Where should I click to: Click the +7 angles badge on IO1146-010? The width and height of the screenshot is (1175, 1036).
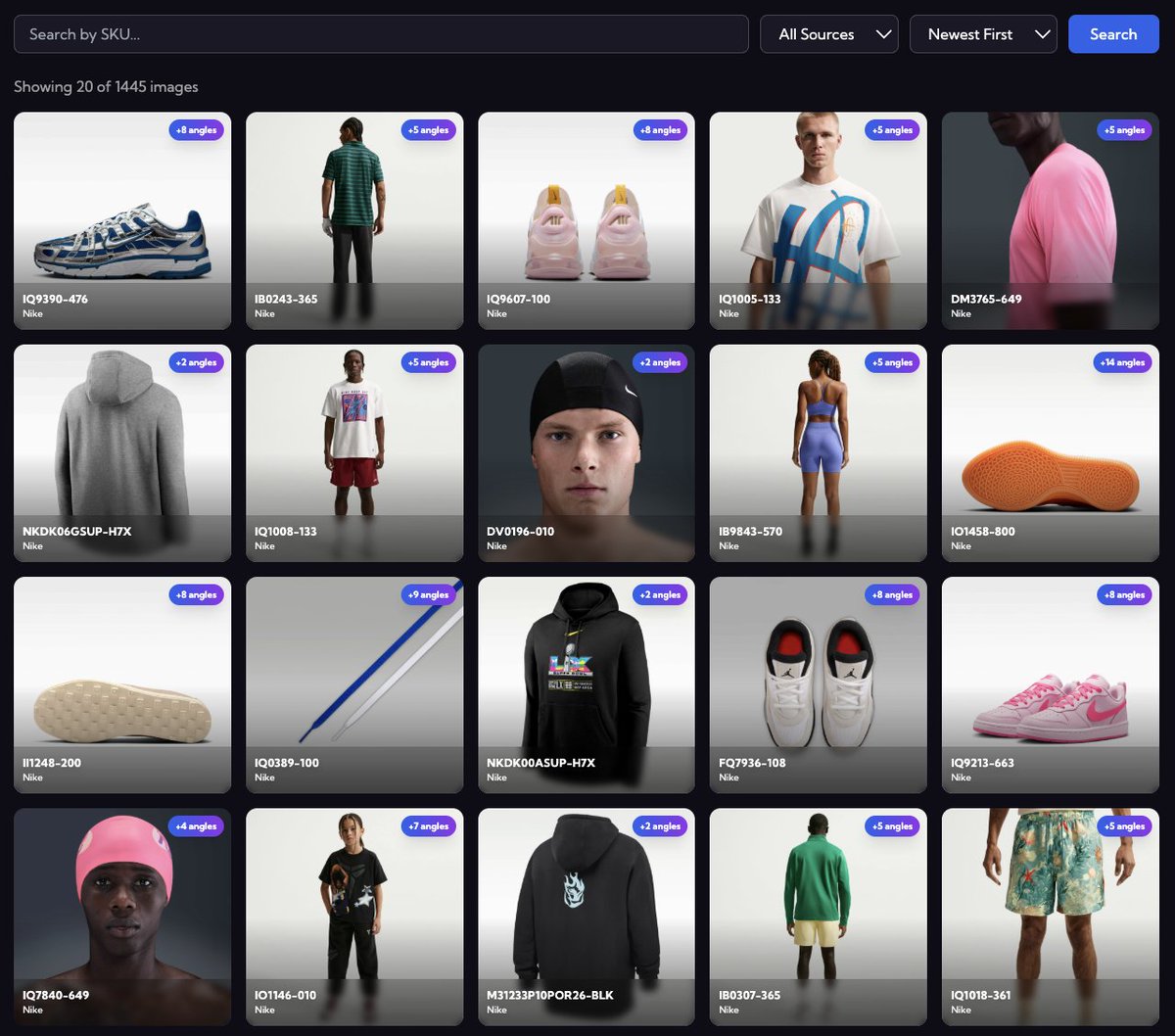[429, 826]
